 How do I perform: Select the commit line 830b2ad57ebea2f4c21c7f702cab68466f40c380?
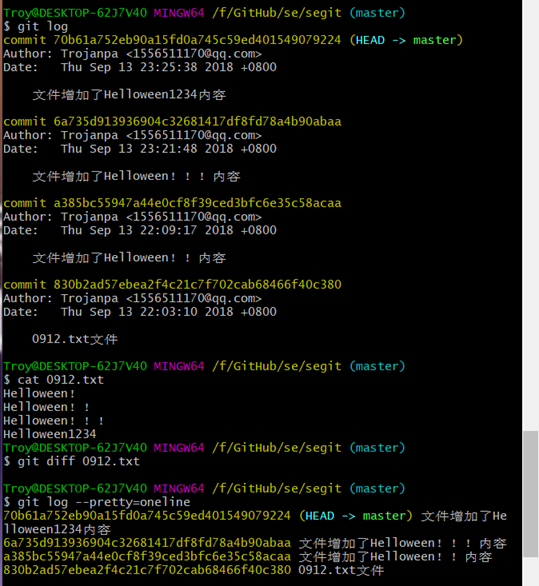pyautogui.click(x=172, y=284)
